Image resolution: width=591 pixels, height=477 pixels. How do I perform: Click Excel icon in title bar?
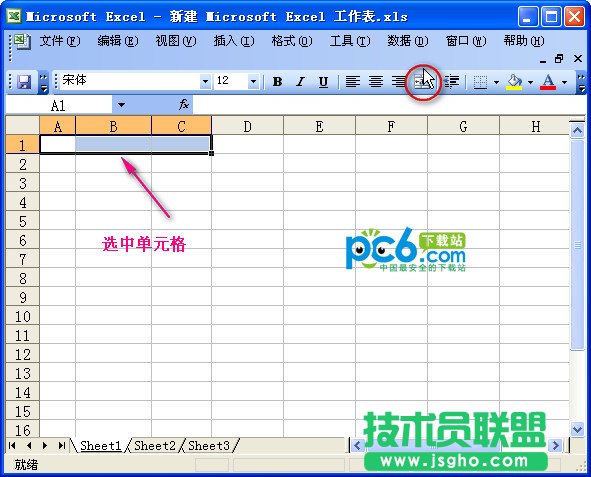tap(14, 16)
